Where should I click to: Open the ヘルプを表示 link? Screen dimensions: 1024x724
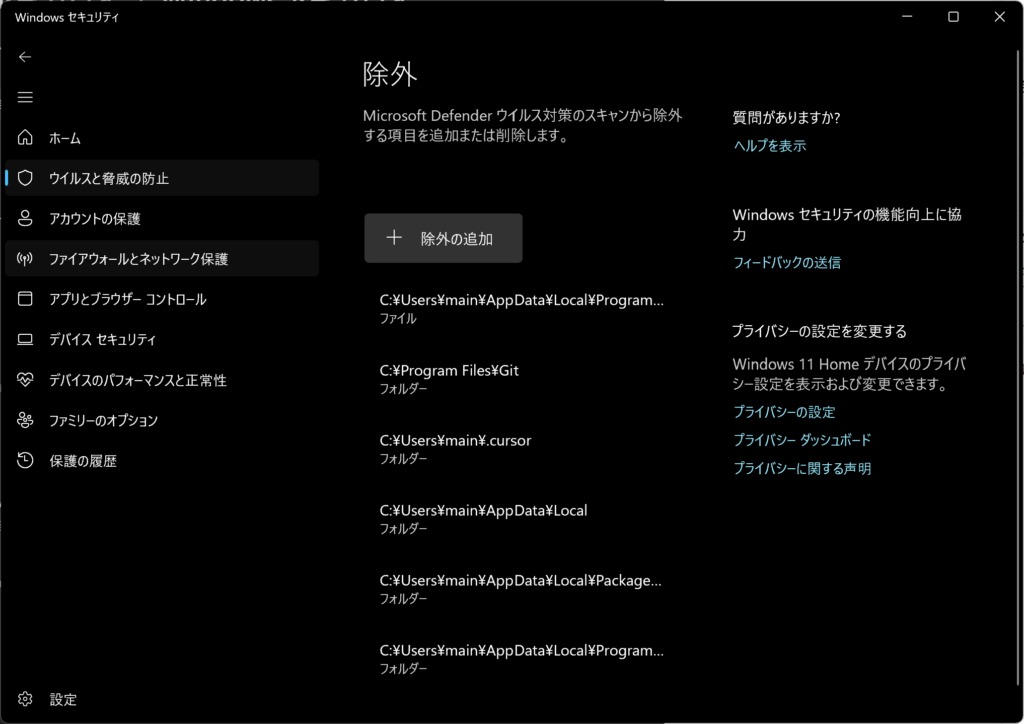pyautogui.click(x=769, y=146)
